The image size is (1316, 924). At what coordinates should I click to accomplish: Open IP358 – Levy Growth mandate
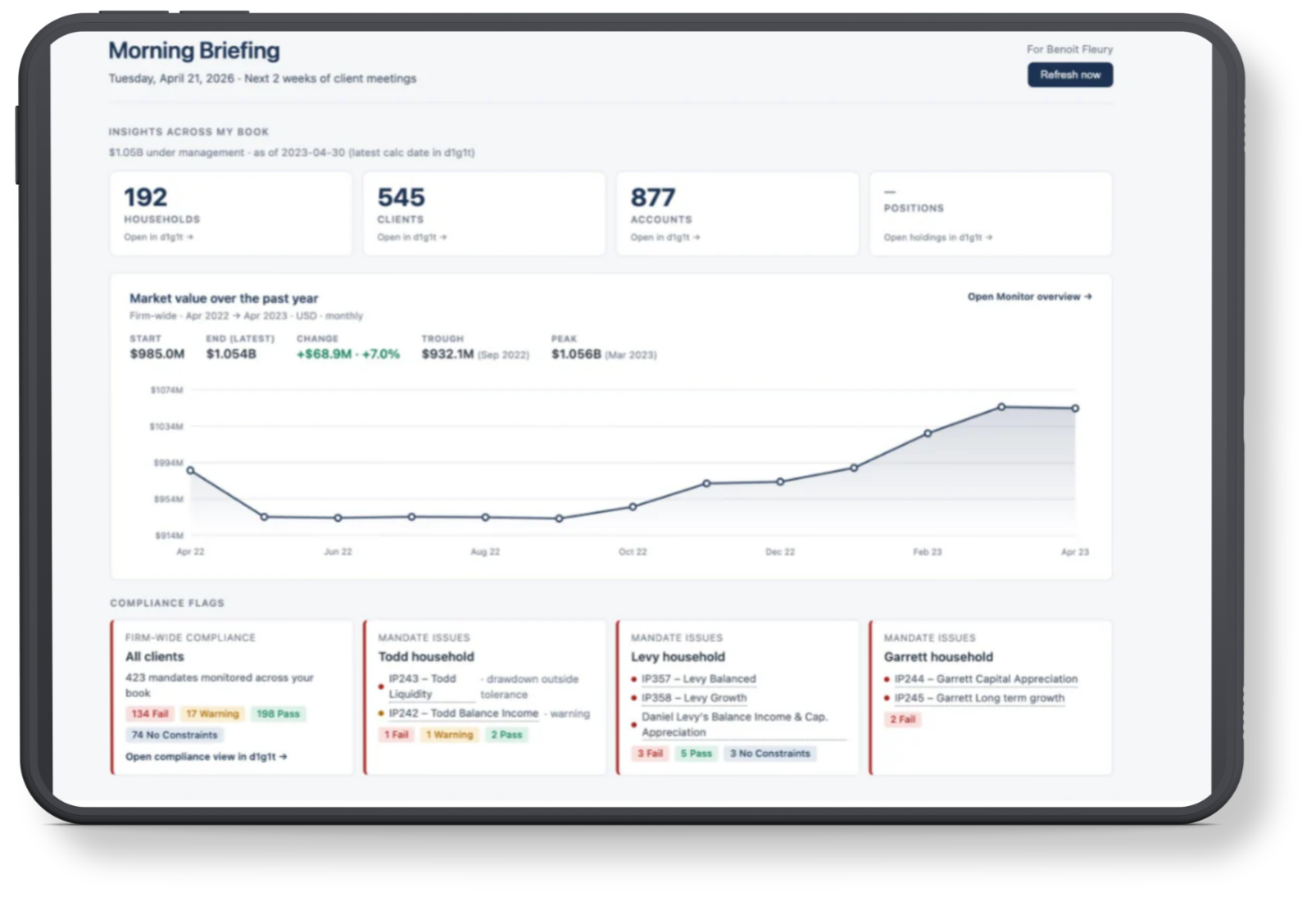(694, 698)
